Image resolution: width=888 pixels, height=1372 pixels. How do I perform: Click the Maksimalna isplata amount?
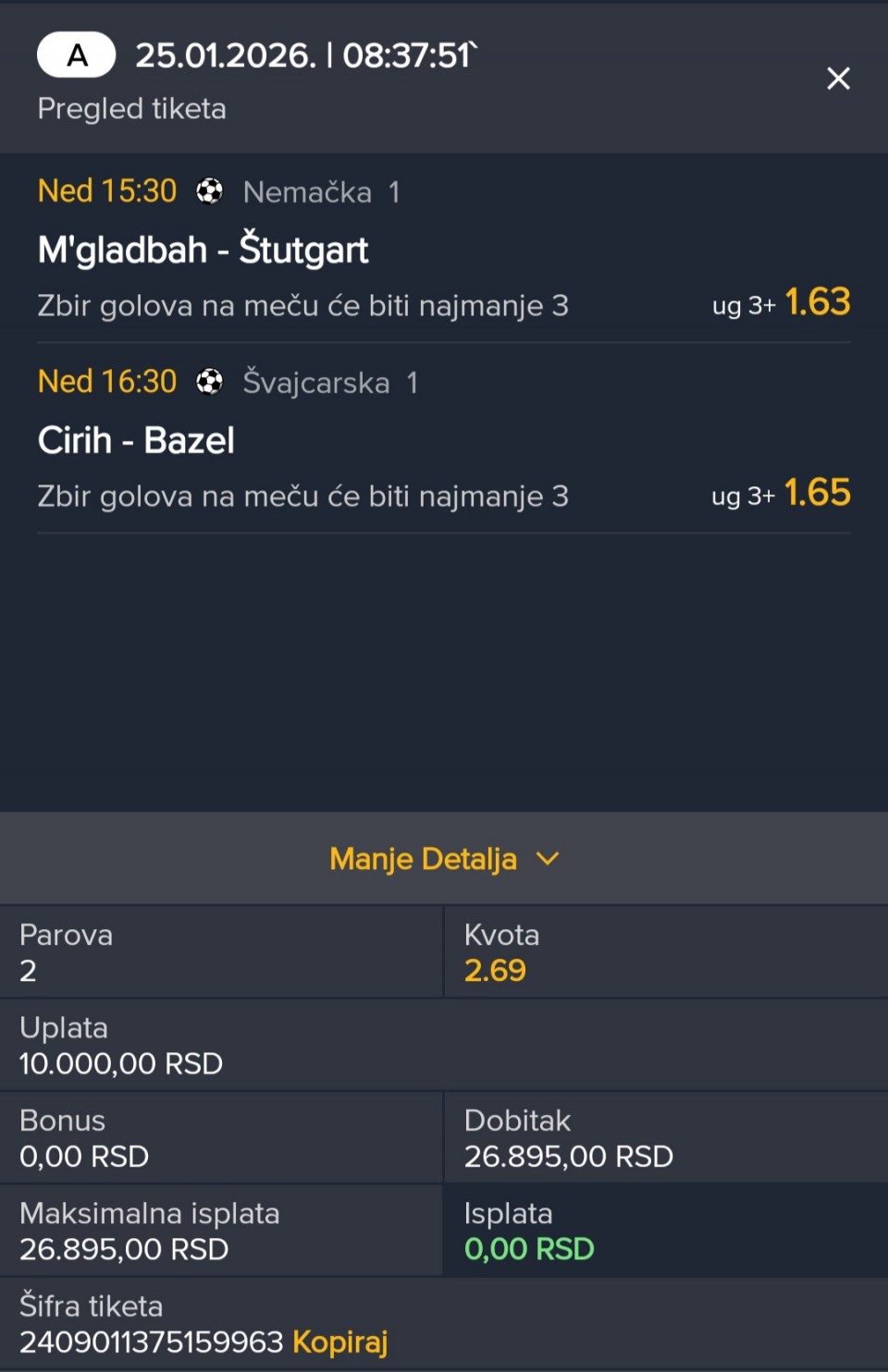[124, 1249]
